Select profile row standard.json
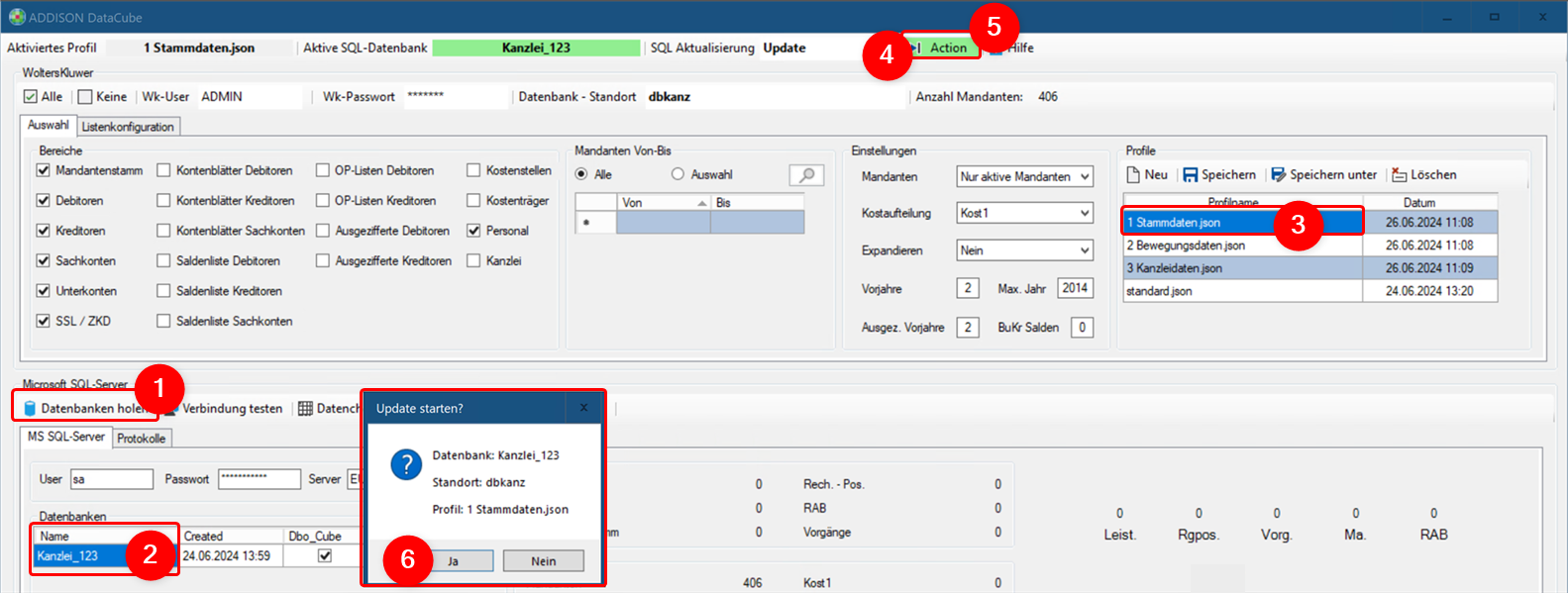Screen dimensions: 1568x593 1309,291
